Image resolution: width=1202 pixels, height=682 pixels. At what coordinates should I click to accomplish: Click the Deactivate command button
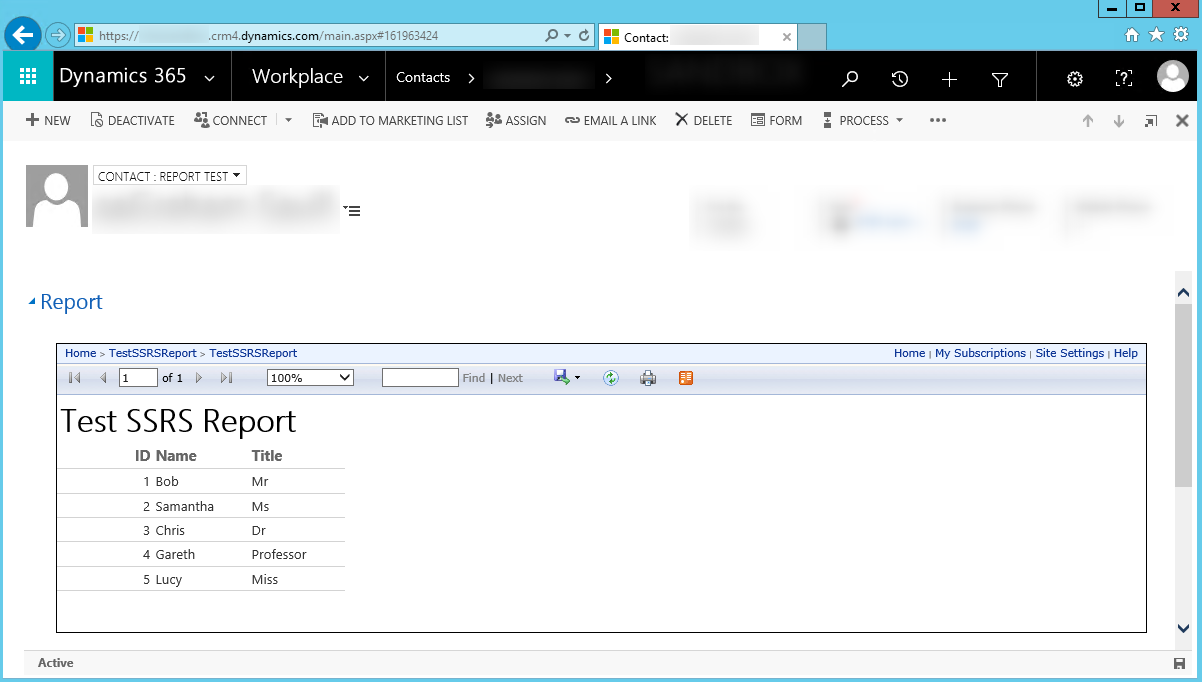[x=132, y=120]
